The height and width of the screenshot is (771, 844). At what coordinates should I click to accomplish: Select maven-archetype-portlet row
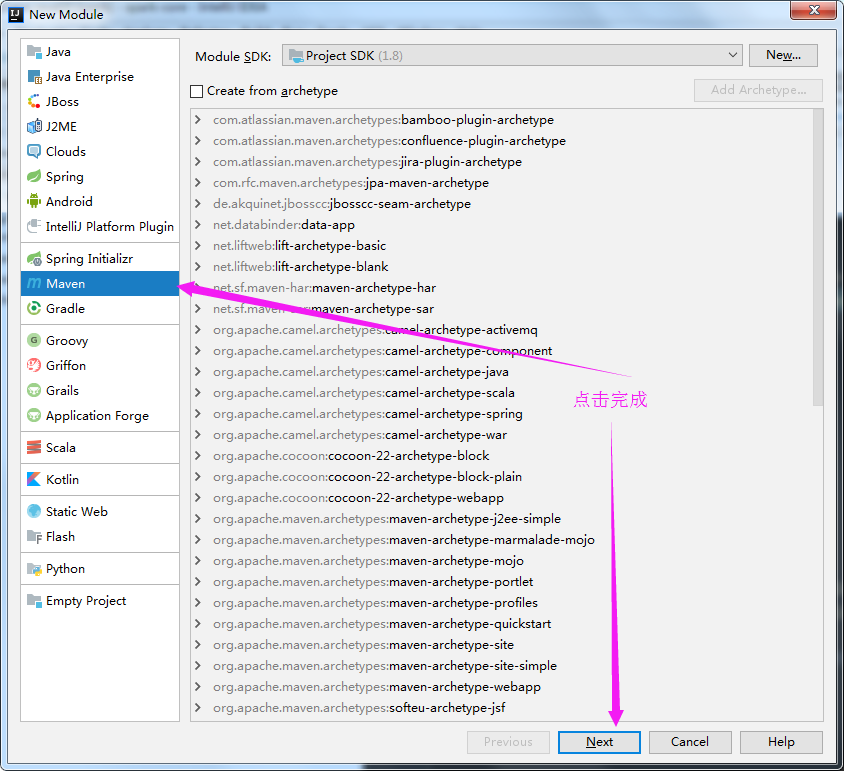tap(501, 581)
